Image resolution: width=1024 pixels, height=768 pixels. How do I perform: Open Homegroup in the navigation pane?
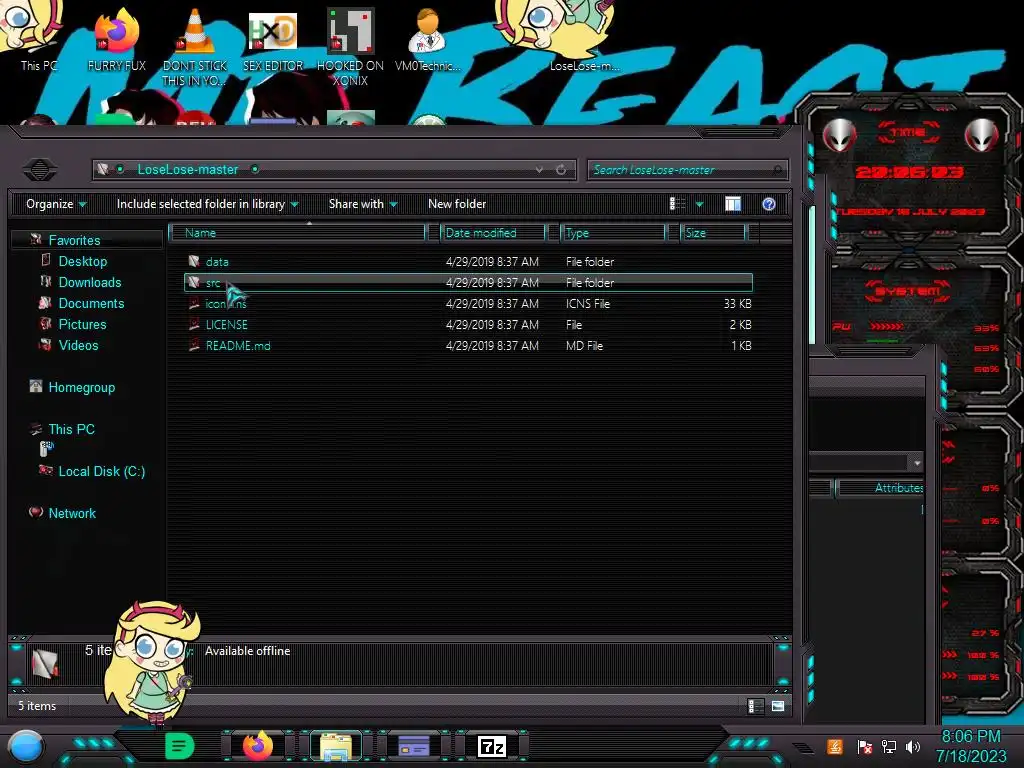[81, 387]
